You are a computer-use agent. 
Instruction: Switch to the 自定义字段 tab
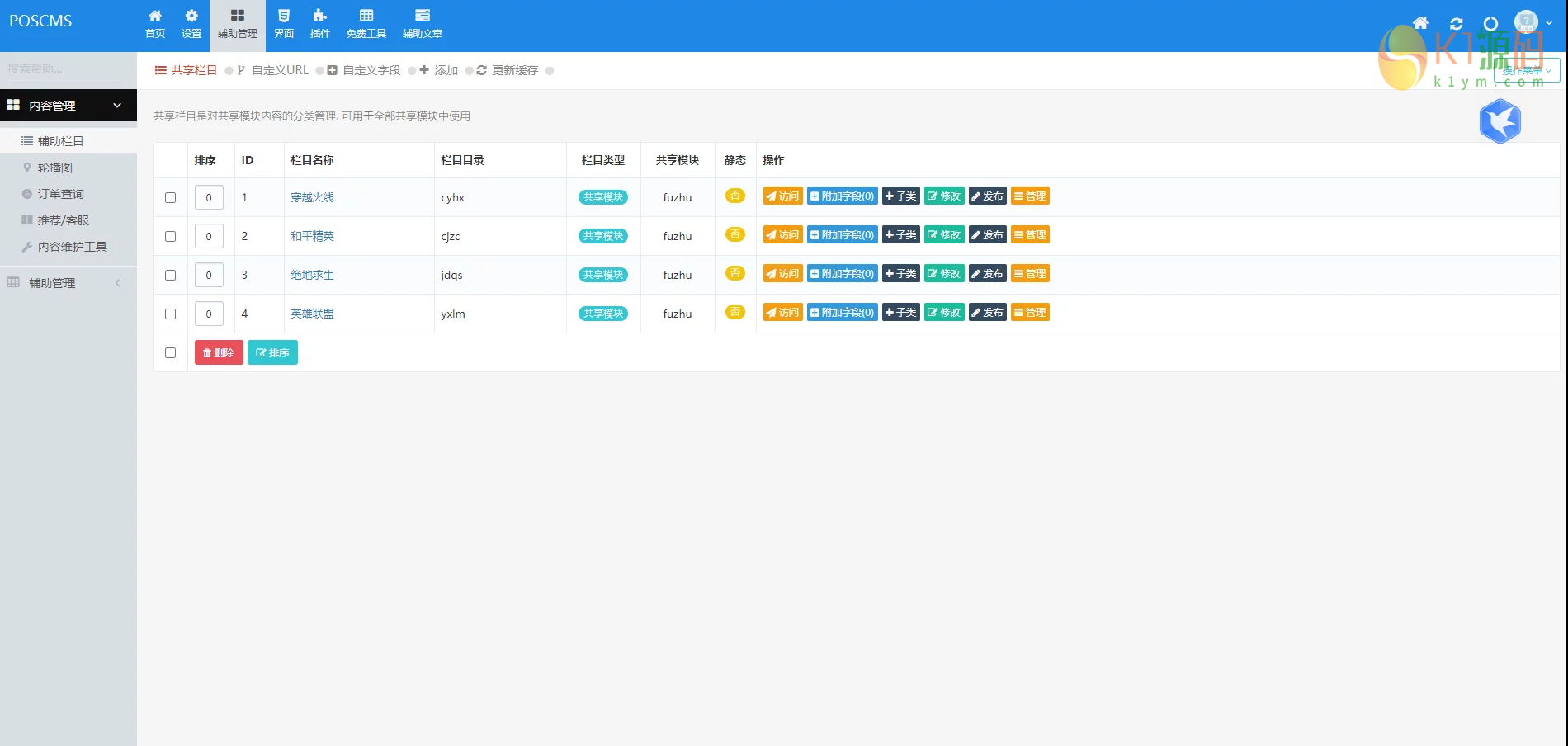[x=371, y=71]
